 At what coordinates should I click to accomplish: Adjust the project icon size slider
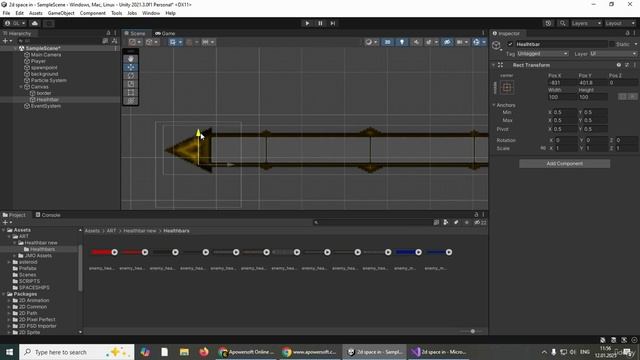(x=472, y=331)
